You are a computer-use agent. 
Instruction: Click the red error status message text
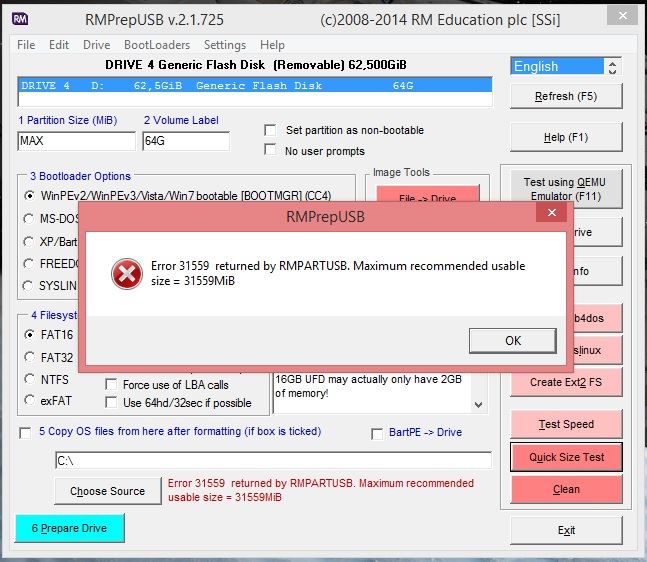321,490
